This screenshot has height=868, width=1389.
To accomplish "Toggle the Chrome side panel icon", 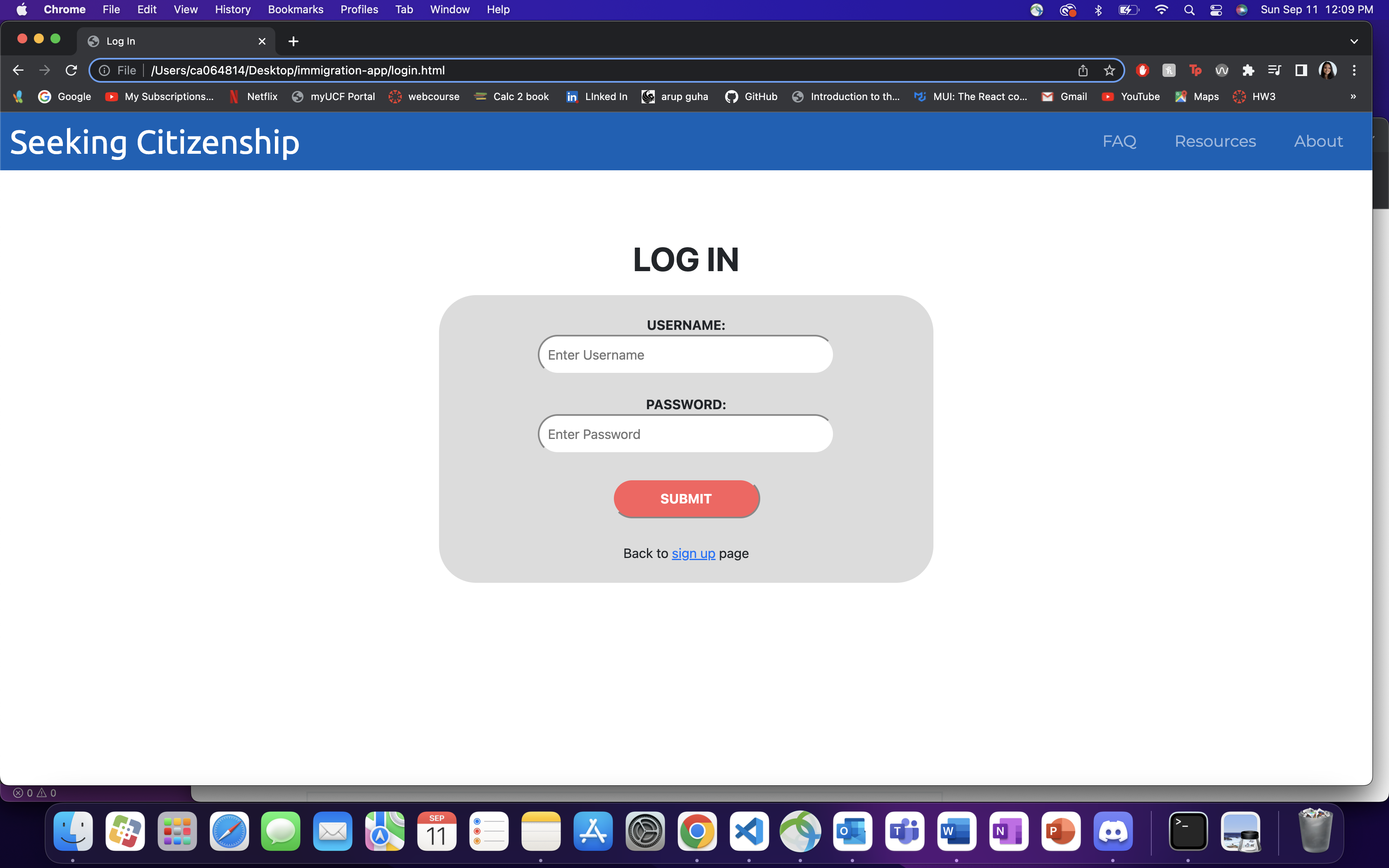I will point(1301,70).
